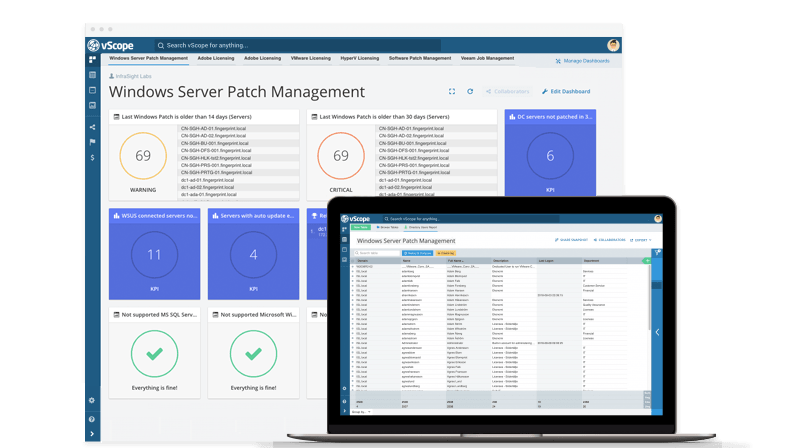
Task: Open the filter funnel icon on laptop panel
Action: (x=657, y=253)
